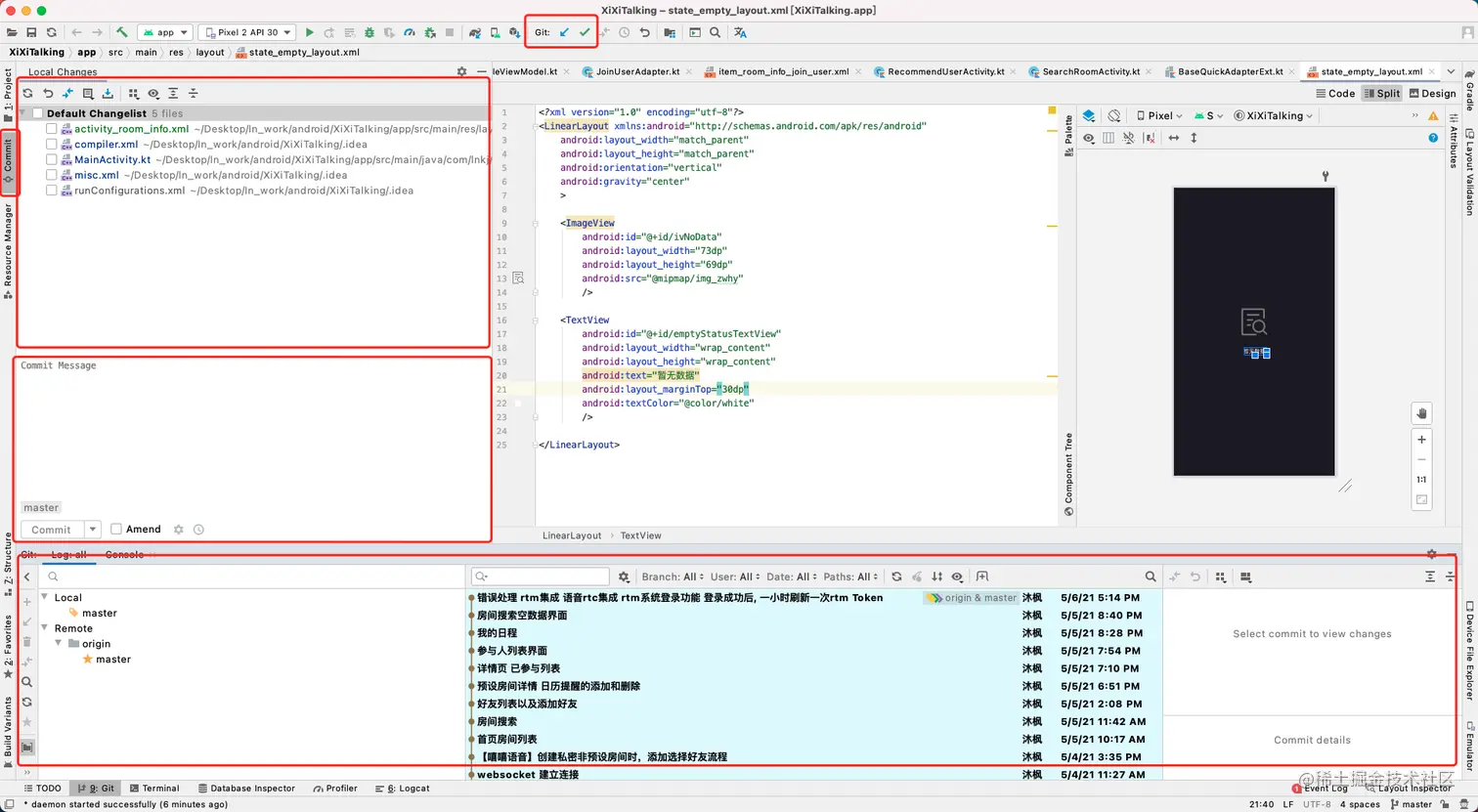This screenshot has height=812, width=1478.
Task: Zoom in on the layout preview
Action: point(1422,440)
